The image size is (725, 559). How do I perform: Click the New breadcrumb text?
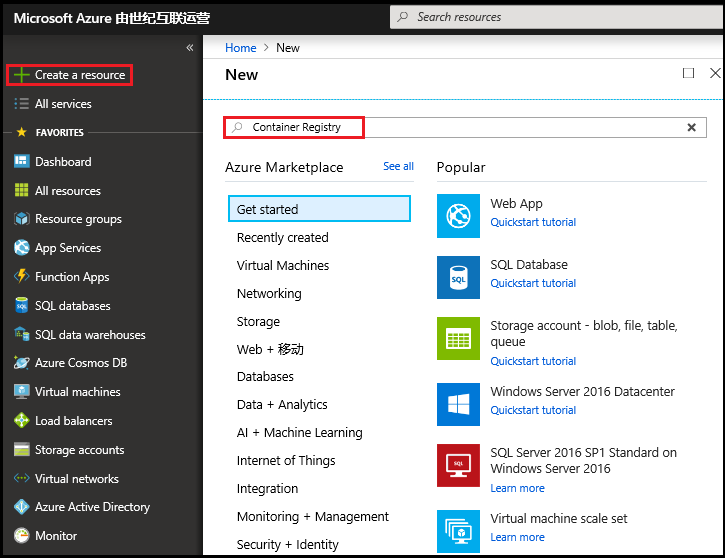(288, 48)
